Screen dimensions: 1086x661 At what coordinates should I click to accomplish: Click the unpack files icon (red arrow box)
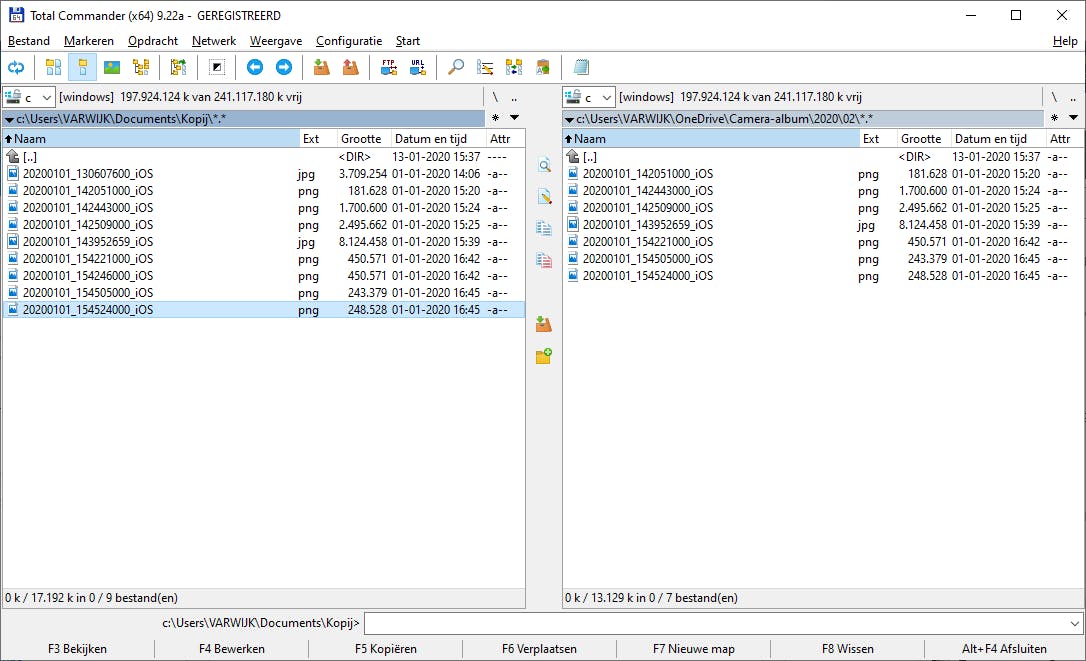tap(351, 67)
